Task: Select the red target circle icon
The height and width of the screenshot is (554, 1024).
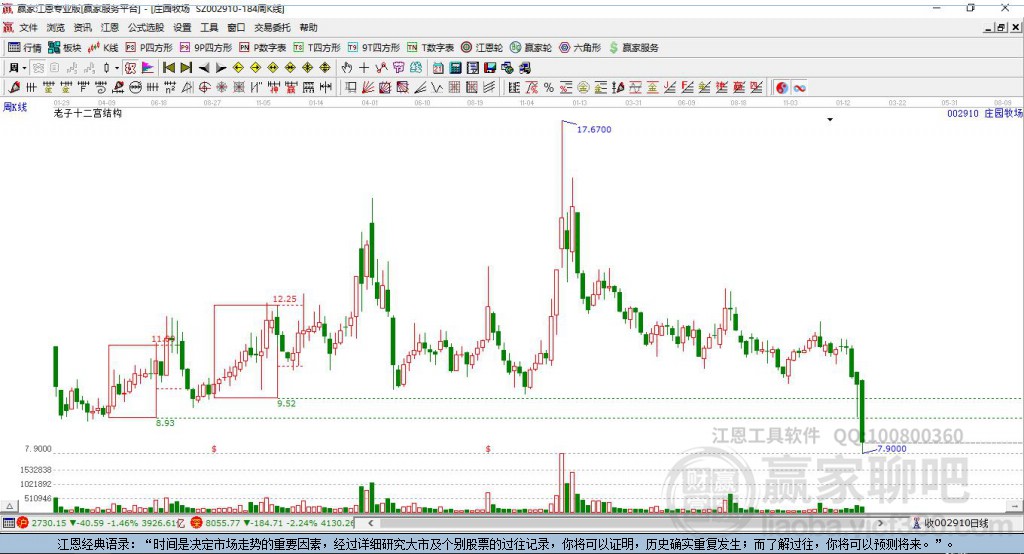Action: (204, 88)
